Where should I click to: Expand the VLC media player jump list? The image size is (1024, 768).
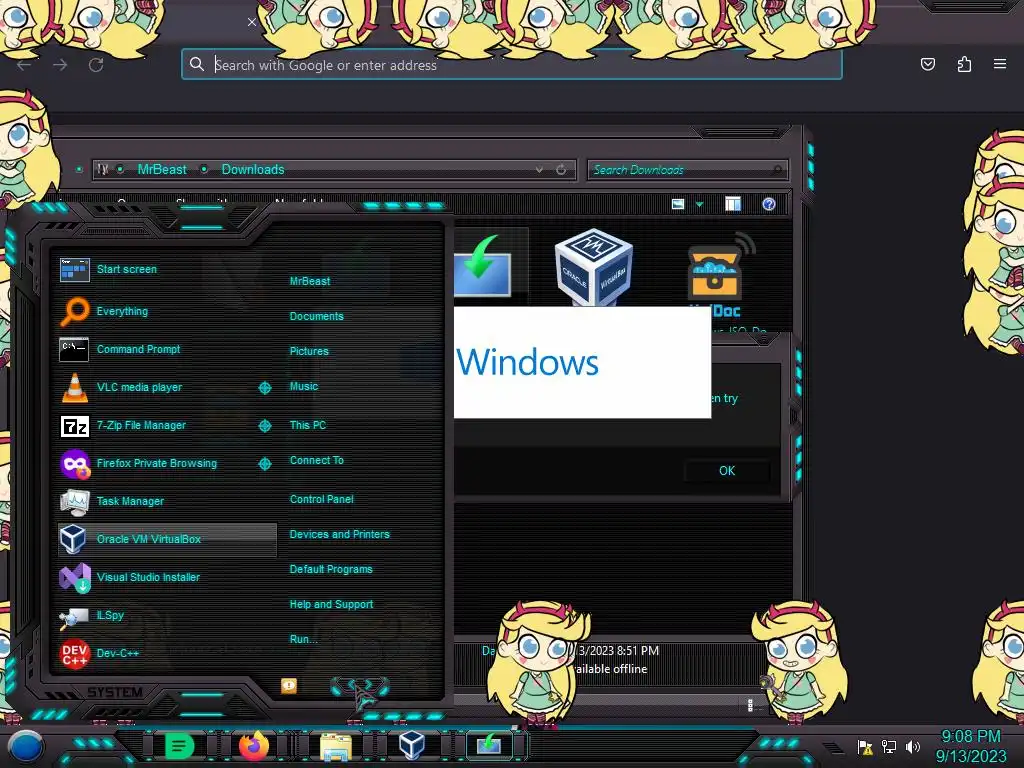[264, 388]
